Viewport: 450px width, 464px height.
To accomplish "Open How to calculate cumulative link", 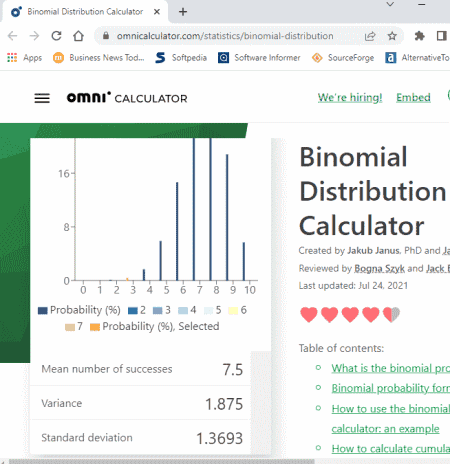I will tap(391, 449).
